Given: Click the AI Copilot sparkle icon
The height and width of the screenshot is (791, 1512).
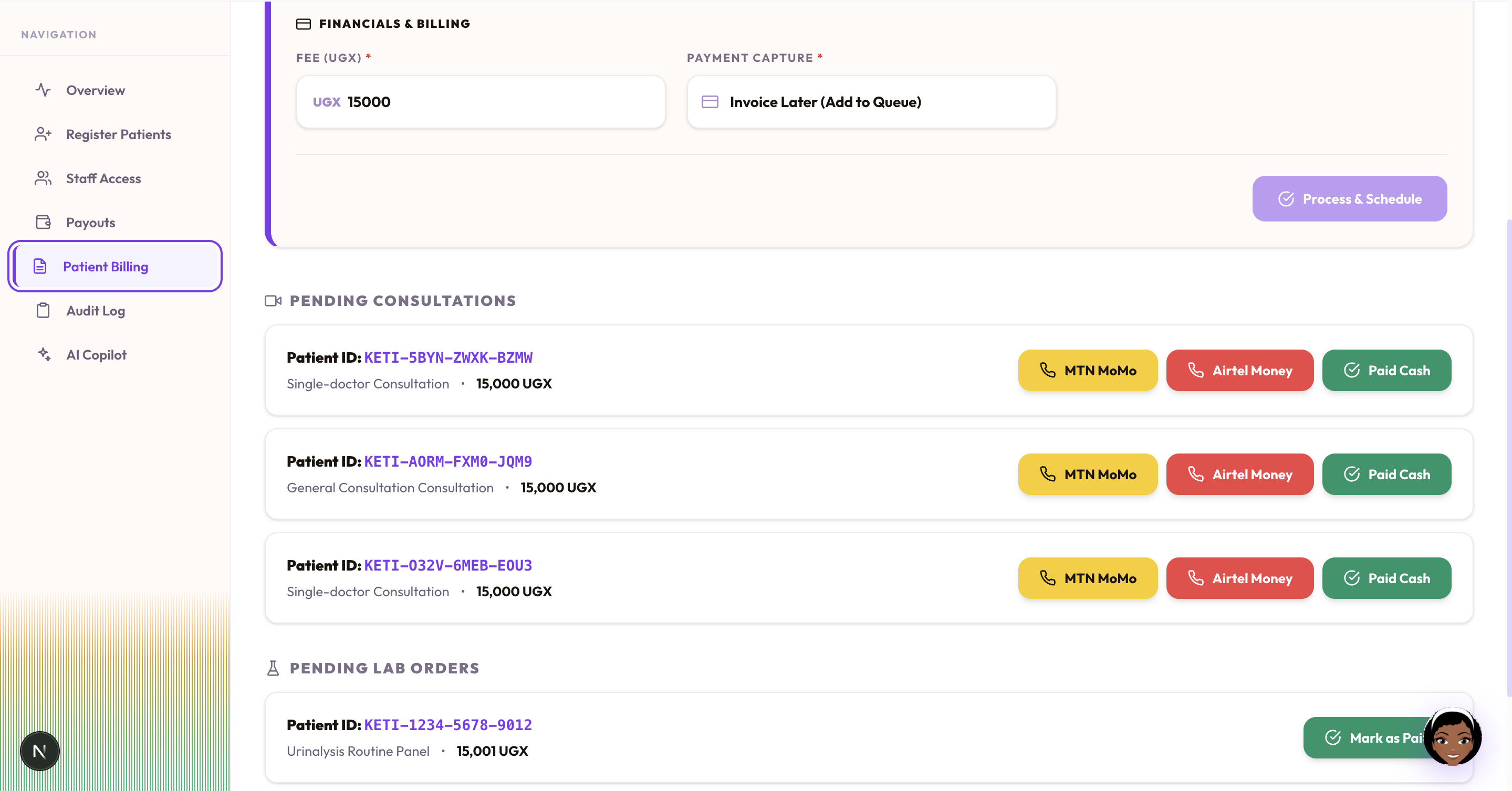Looking at the screenshot, I should [x=44, y=354].
